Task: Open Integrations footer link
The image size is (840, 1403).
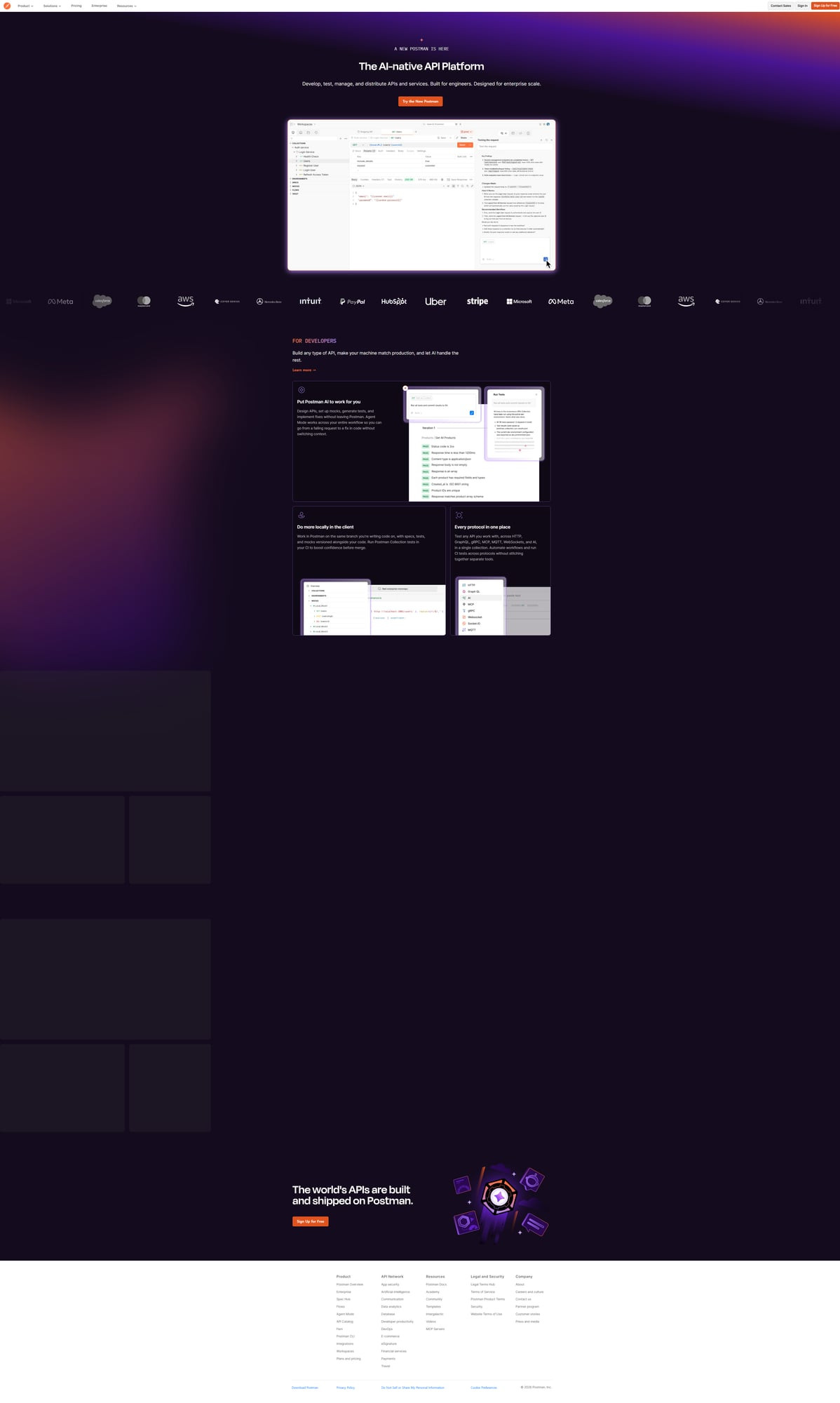Action: pos(345,1343)
